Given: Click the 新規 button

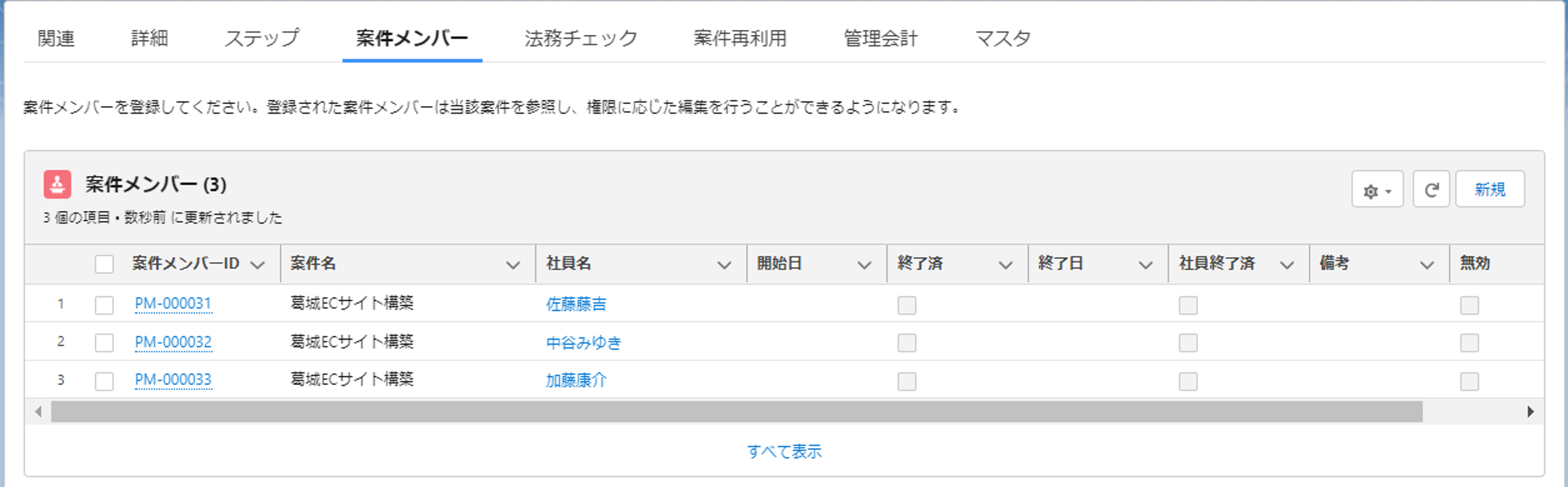Looking at the screenshot, I should click(1490, 190).
